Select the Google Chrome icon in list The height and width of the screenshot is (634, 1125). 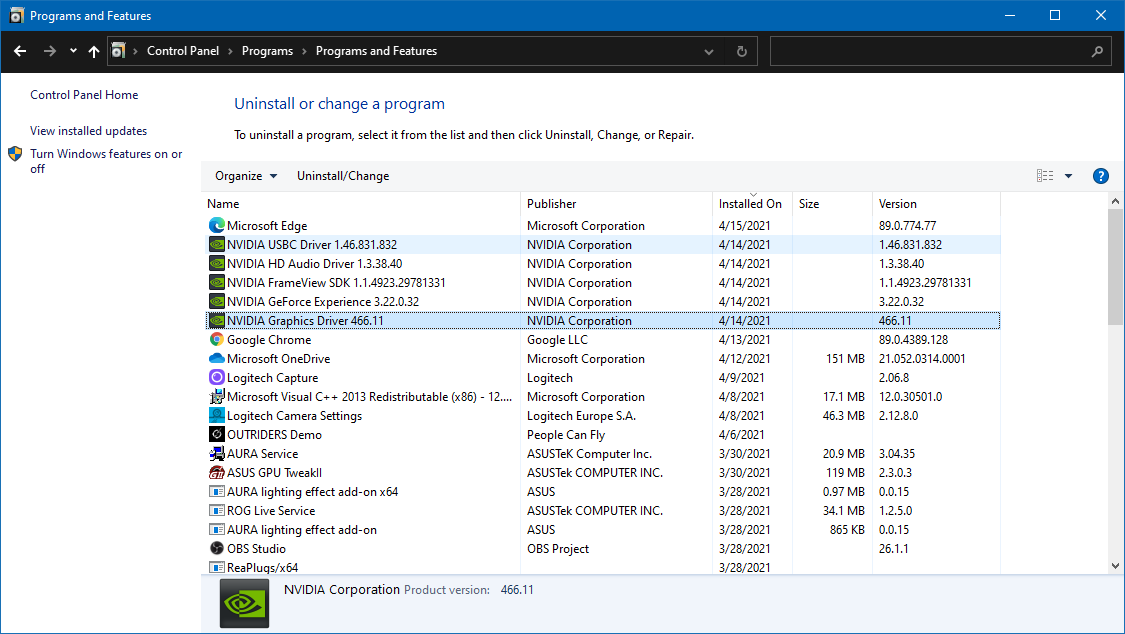click(x=217, y=340)
